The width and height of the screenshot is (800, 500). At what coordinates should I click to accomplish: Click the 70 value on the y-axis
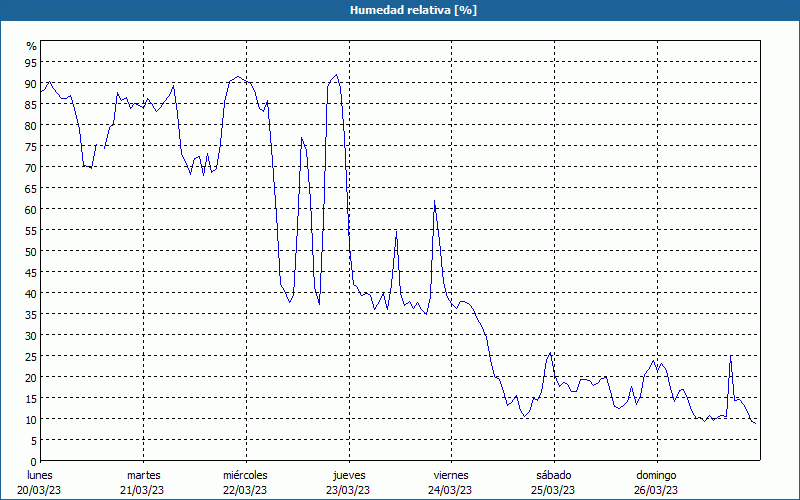tap(31, 167)
